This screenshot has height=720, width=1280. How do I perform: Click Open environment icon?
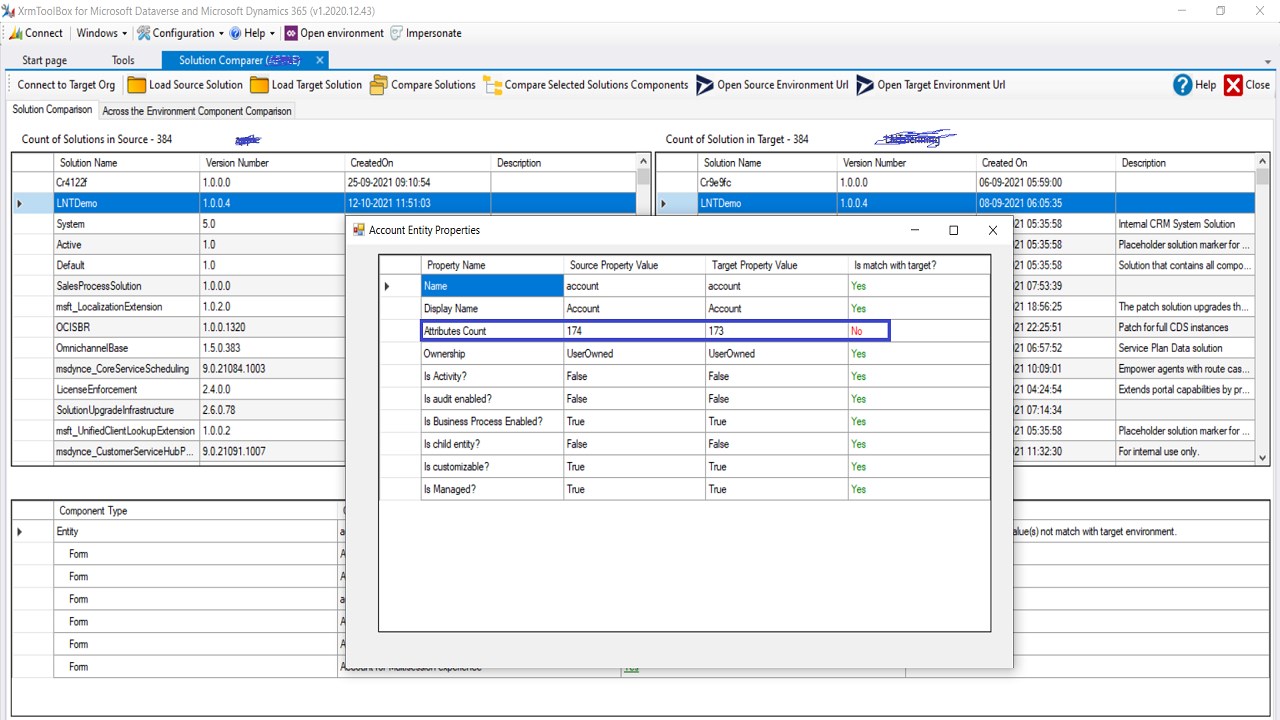[x=291, y=33]
